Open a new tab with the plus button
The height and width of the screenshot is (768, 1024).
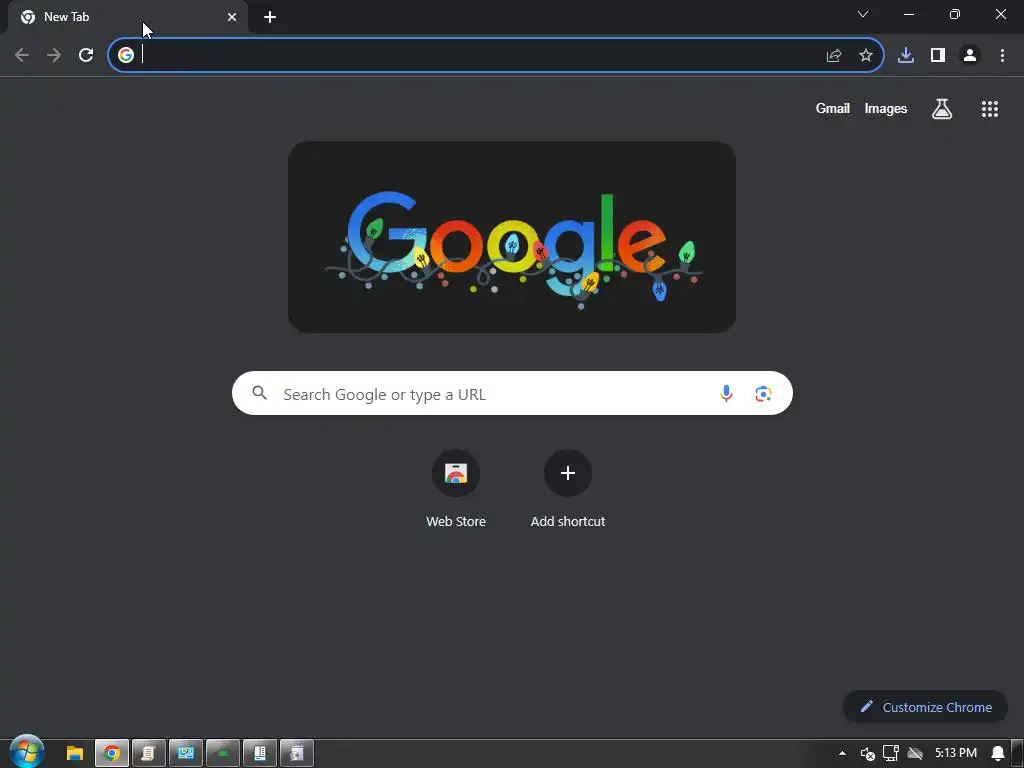click(270, 17)
